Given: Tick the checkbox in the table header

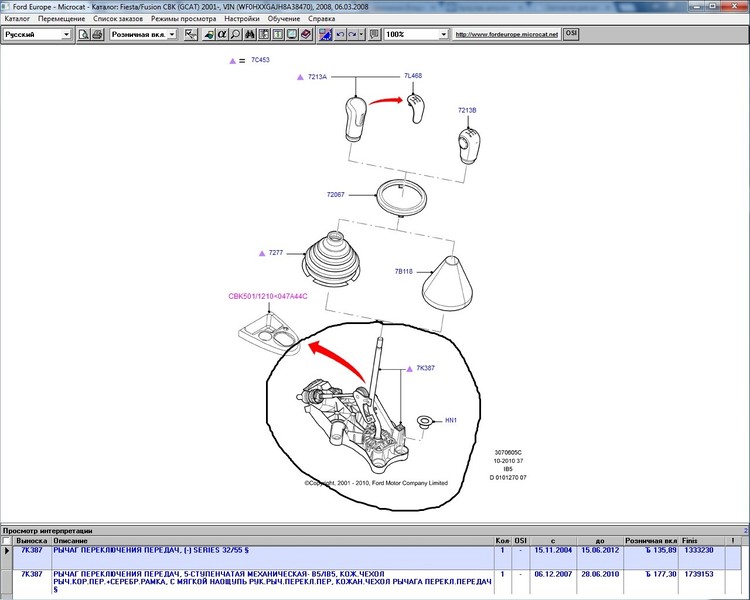Looking at the screenshot, I should pos(6,541).
